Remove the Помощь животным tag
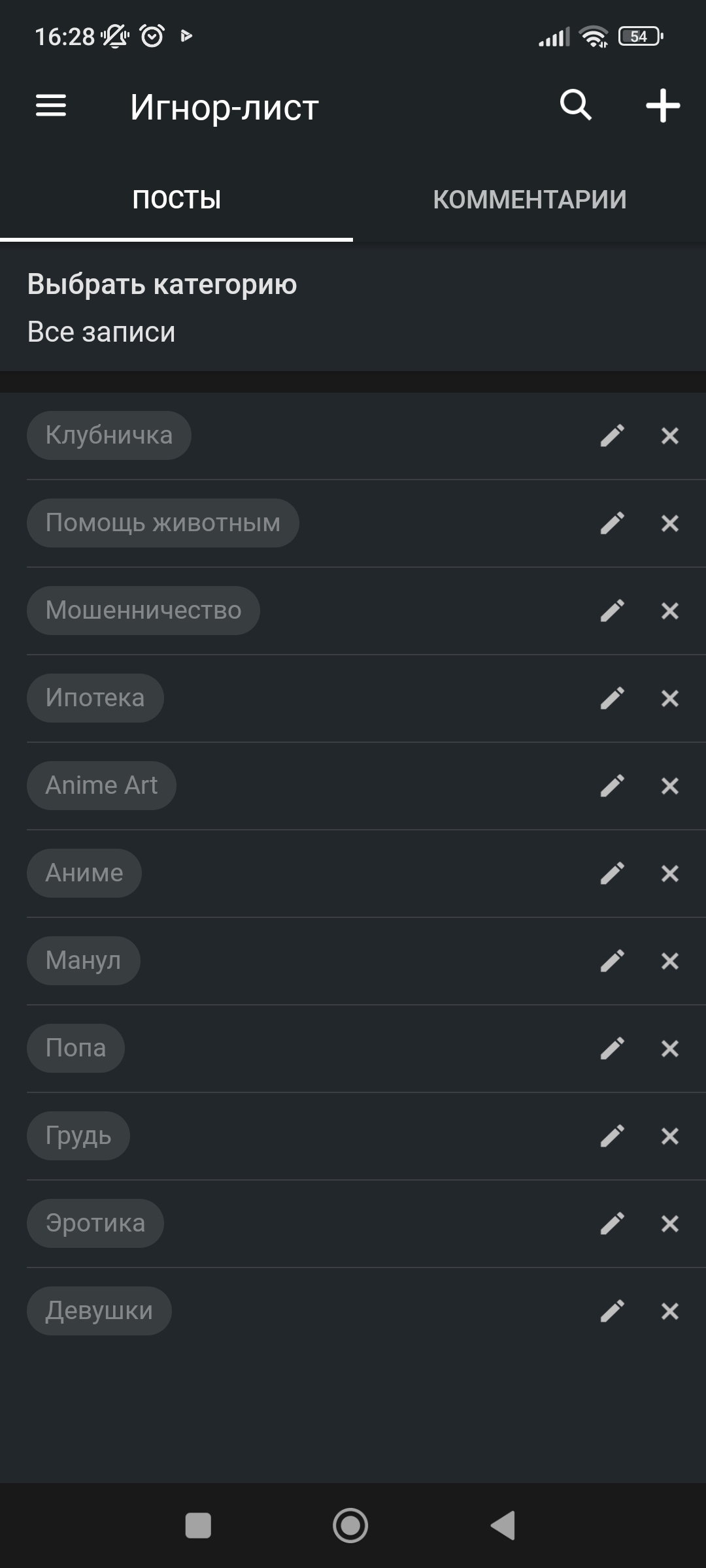This screenshot has width=706, height=1568. (x=670, y=523)
